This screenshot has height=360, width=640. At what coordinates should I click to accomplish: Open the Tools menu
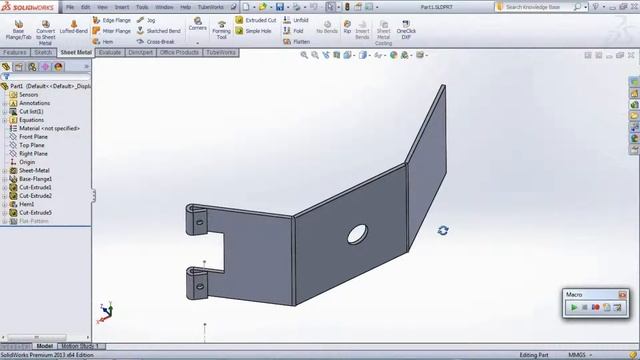pos(142,7)
